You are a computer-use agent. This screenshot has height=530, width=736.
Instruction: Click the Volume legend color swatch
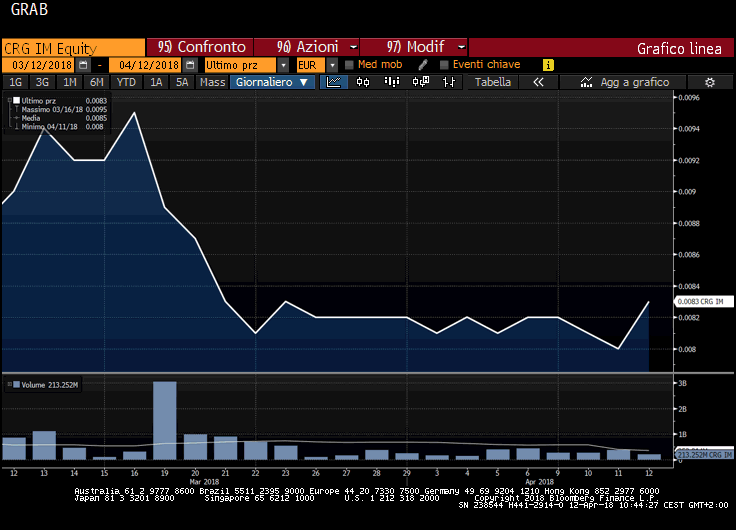coord(16,383)
